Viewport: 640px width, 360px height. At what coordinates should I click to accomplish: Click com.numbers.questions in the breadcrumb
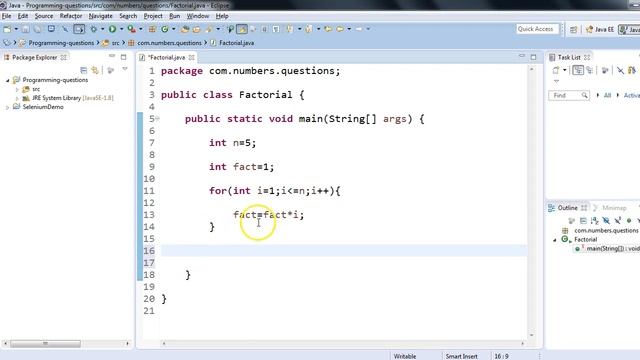tap(169, 43)
